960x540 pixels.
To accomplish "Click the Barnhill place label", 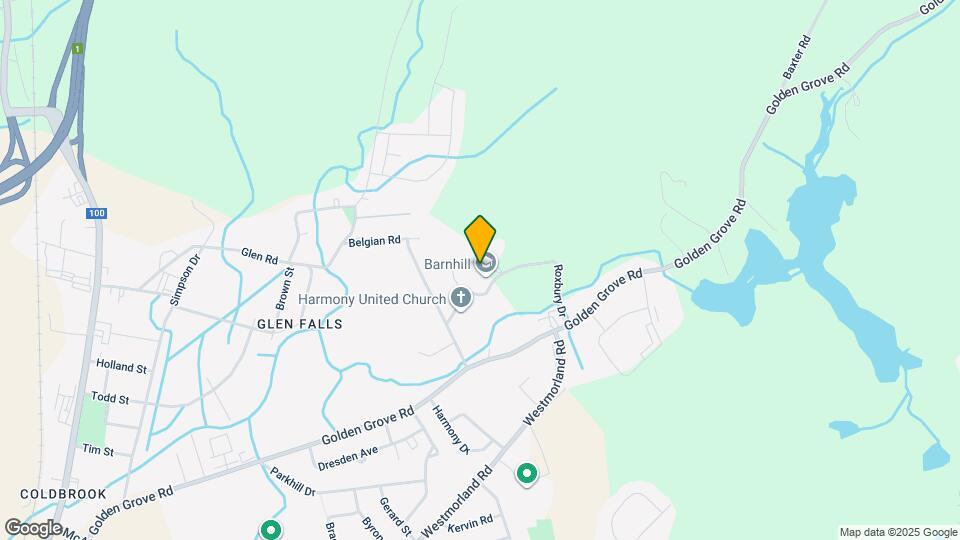I will (448, 264).
